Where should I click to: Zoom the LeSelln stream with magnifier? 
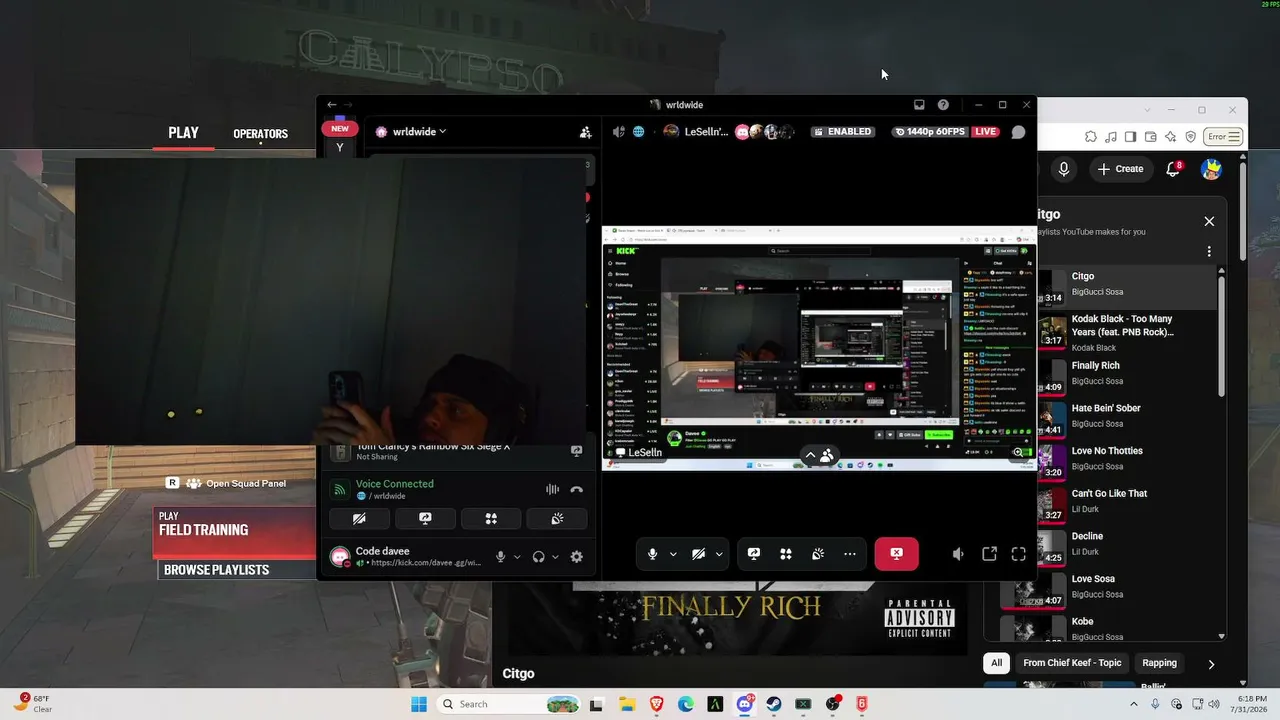tap(1018, 452)
